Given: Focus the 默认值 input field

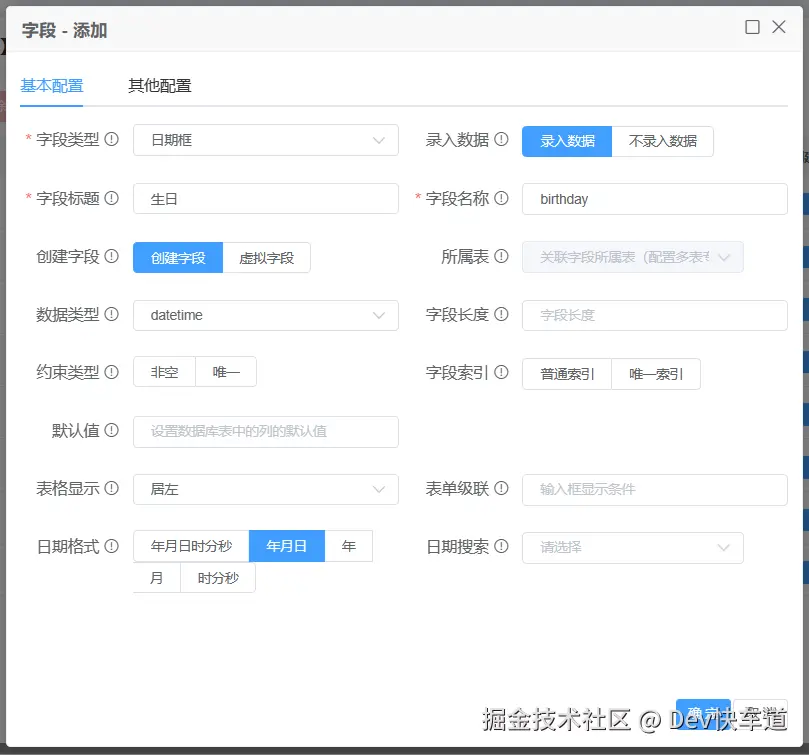Looking at the screenshot, I should 266,431.
